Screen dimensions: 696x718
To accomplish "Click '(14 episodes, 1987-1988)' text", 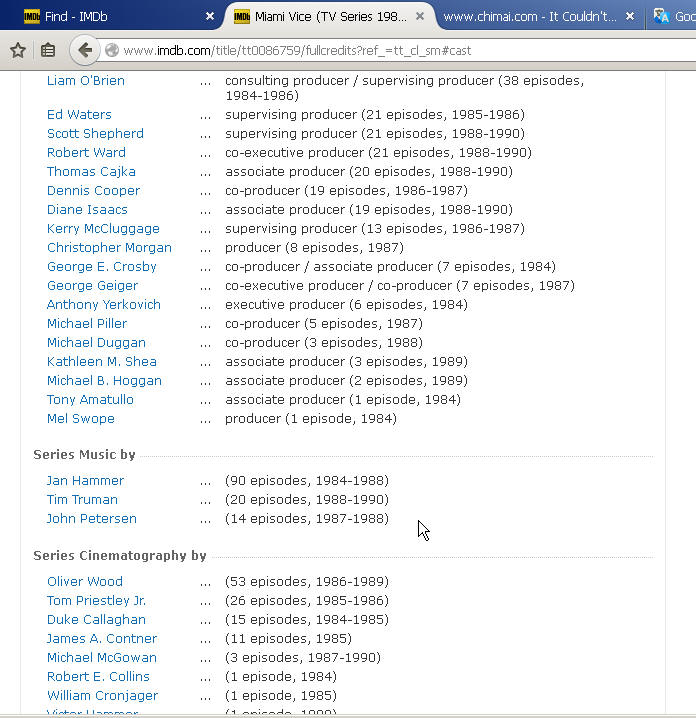I will coord(307,519).
